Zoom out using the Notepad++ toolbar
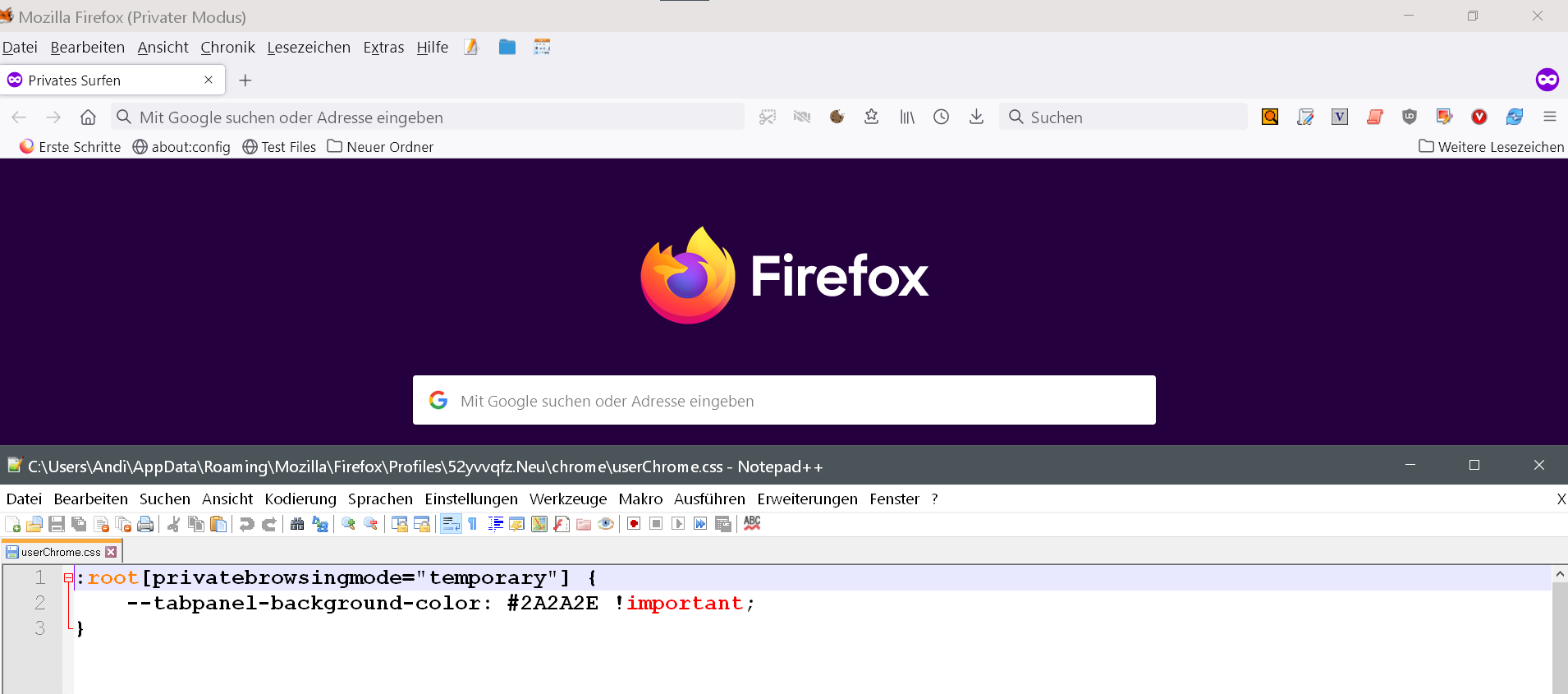This screenshot has height=694, width=1568. tap(371, 524)
